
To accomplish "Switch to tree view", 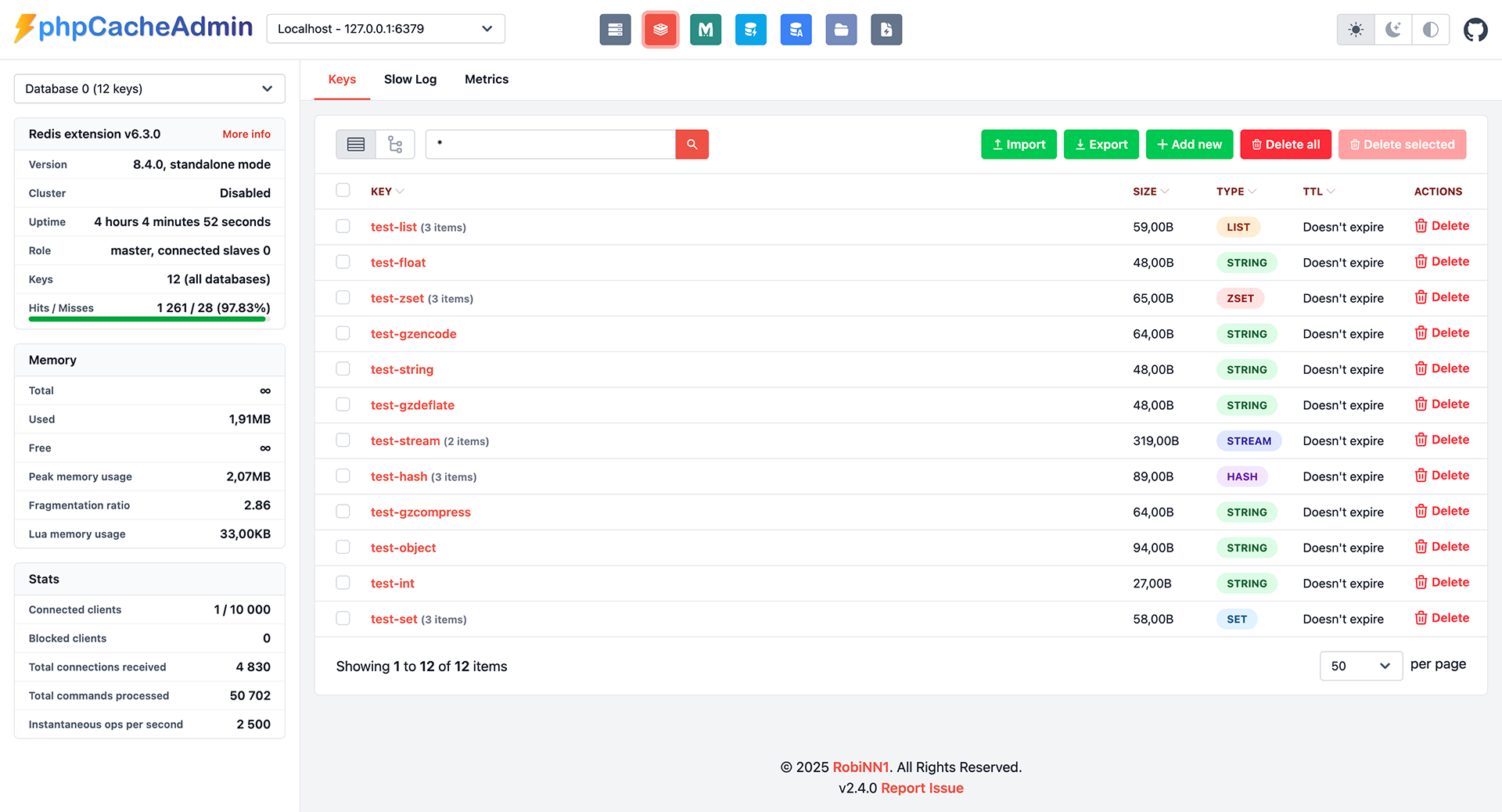I will [x=395, y=145].
